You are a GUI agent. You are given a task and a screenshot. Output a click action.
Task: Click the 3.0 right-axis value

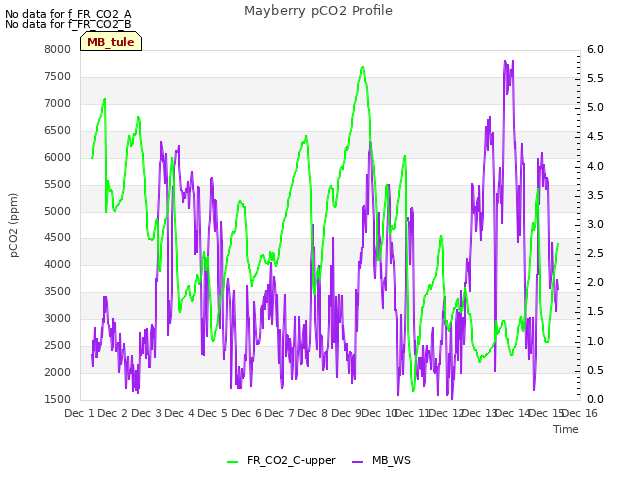[595, 224]
